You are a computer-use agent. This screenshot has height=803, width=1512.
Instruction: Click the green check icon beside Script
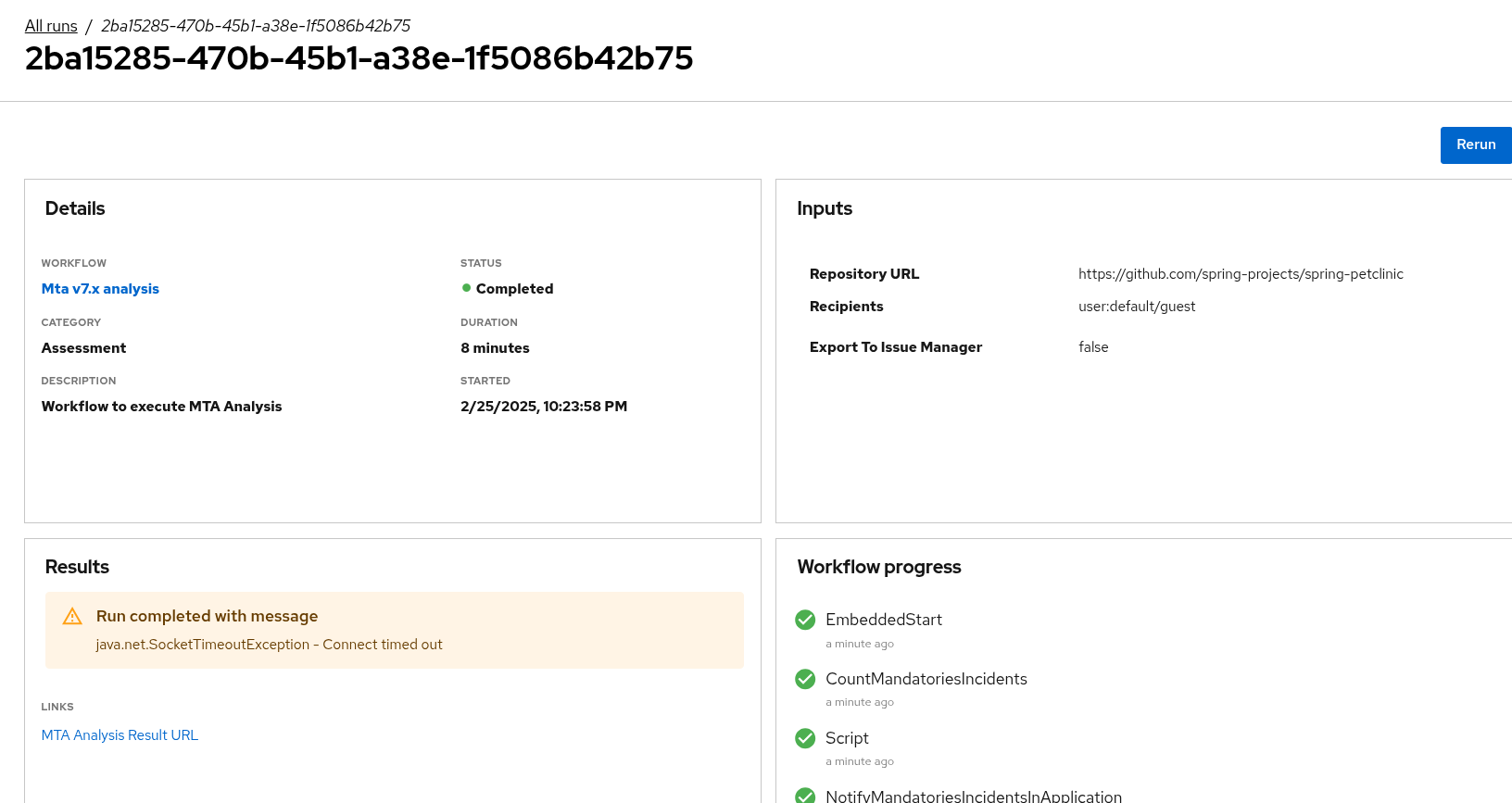click(x=805, y=738)
